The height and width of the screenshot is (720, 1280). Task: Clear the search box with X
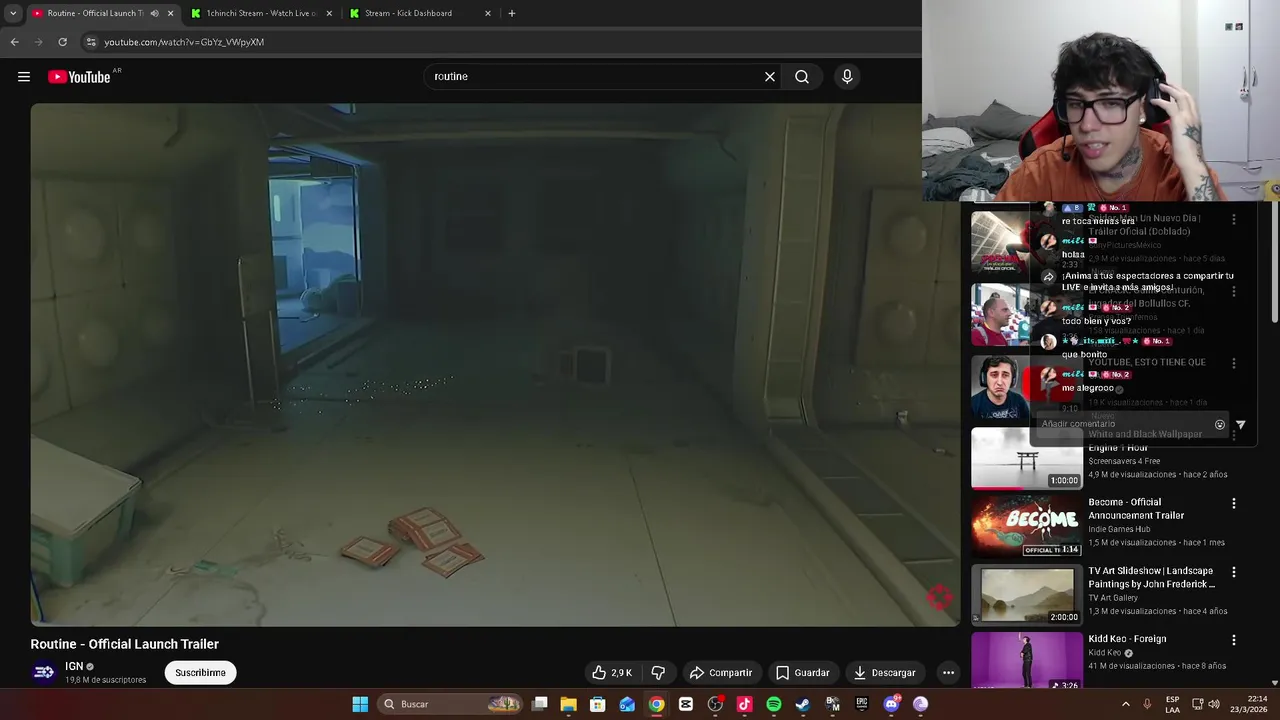click(770, 76)
